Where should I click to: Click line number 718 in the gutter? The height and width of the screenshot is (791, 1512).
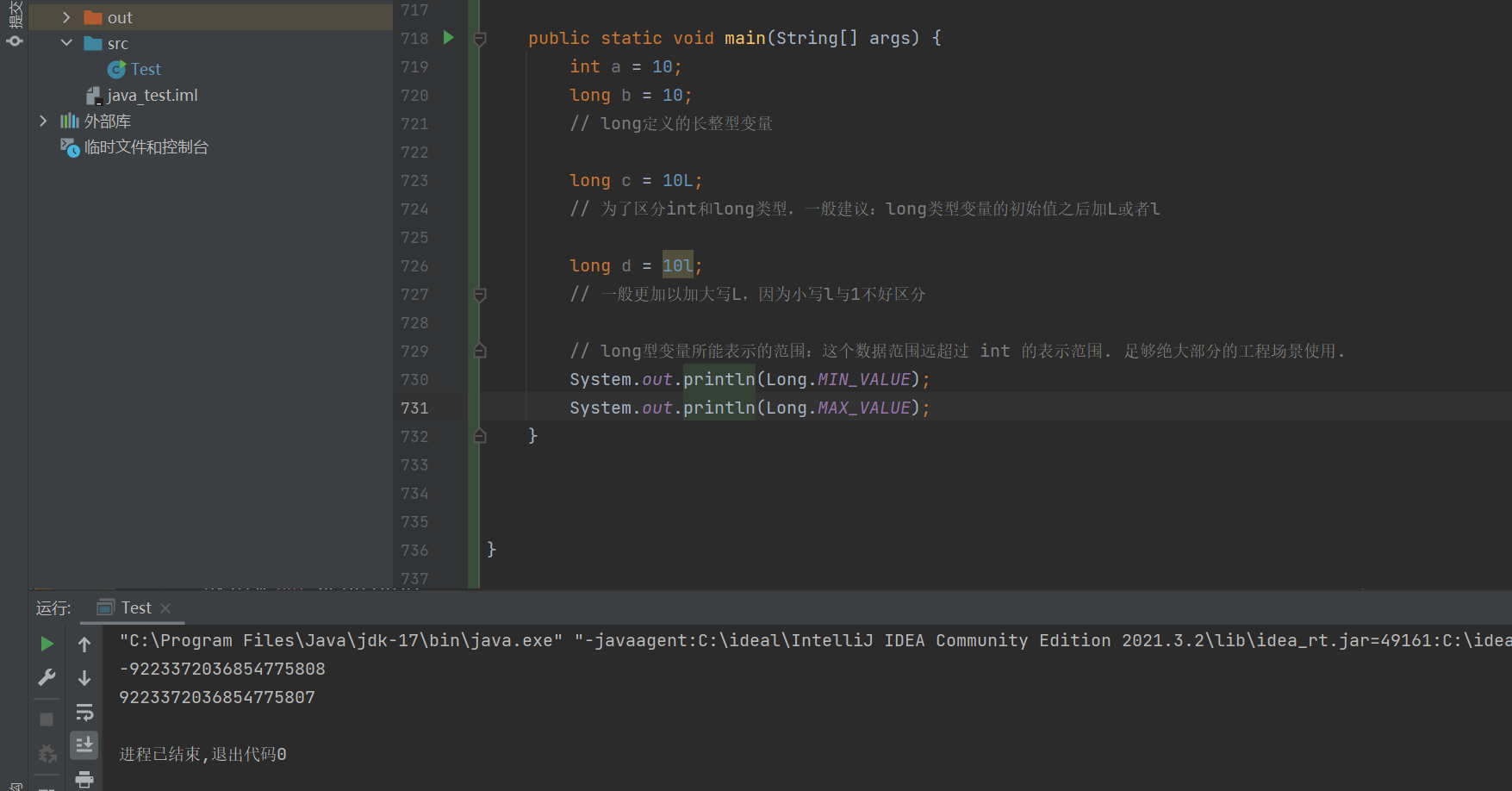coord(414,38)
